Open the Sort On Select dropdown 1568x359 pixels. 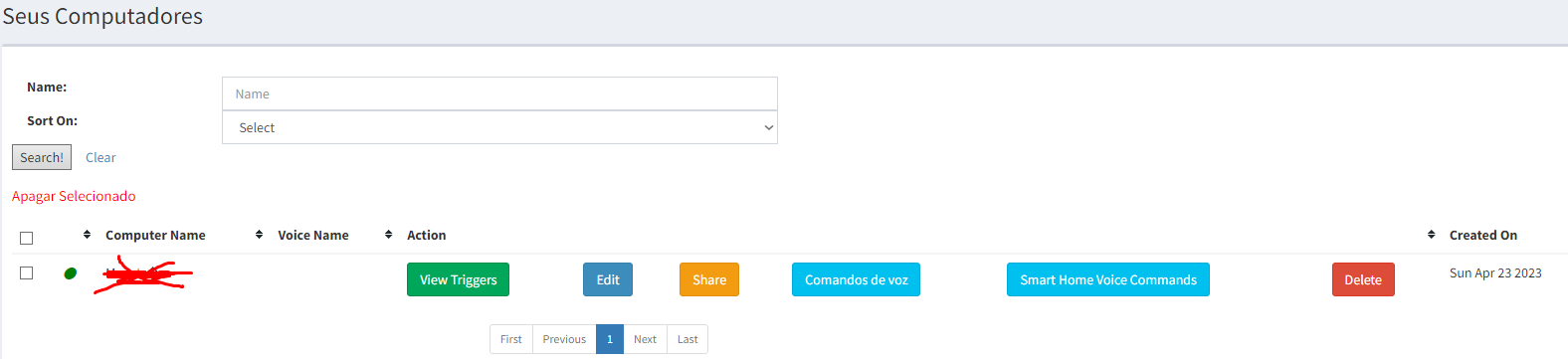[x=499, y=127]
